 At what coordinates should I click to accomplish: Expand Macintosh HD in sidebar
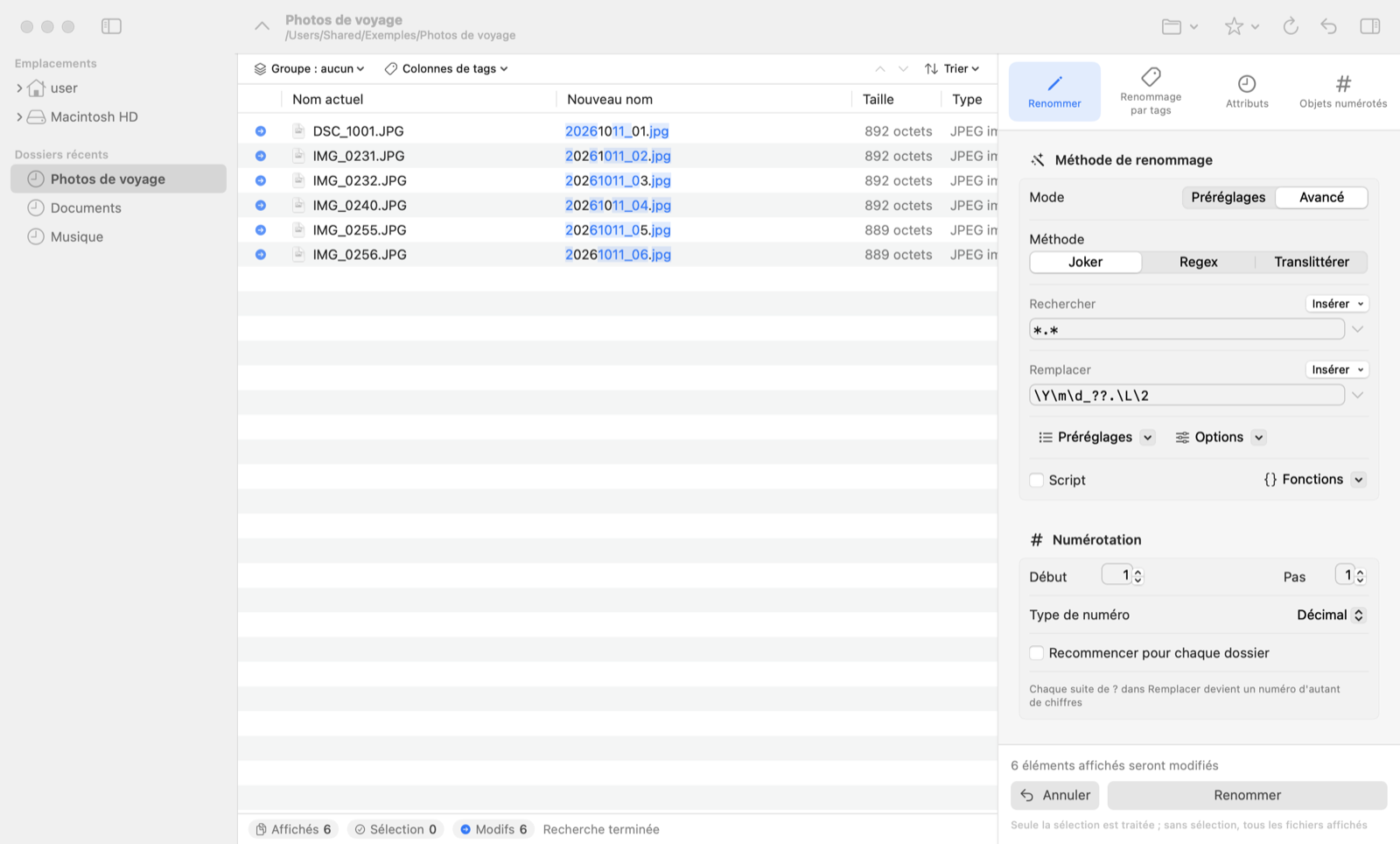point(19,117)
